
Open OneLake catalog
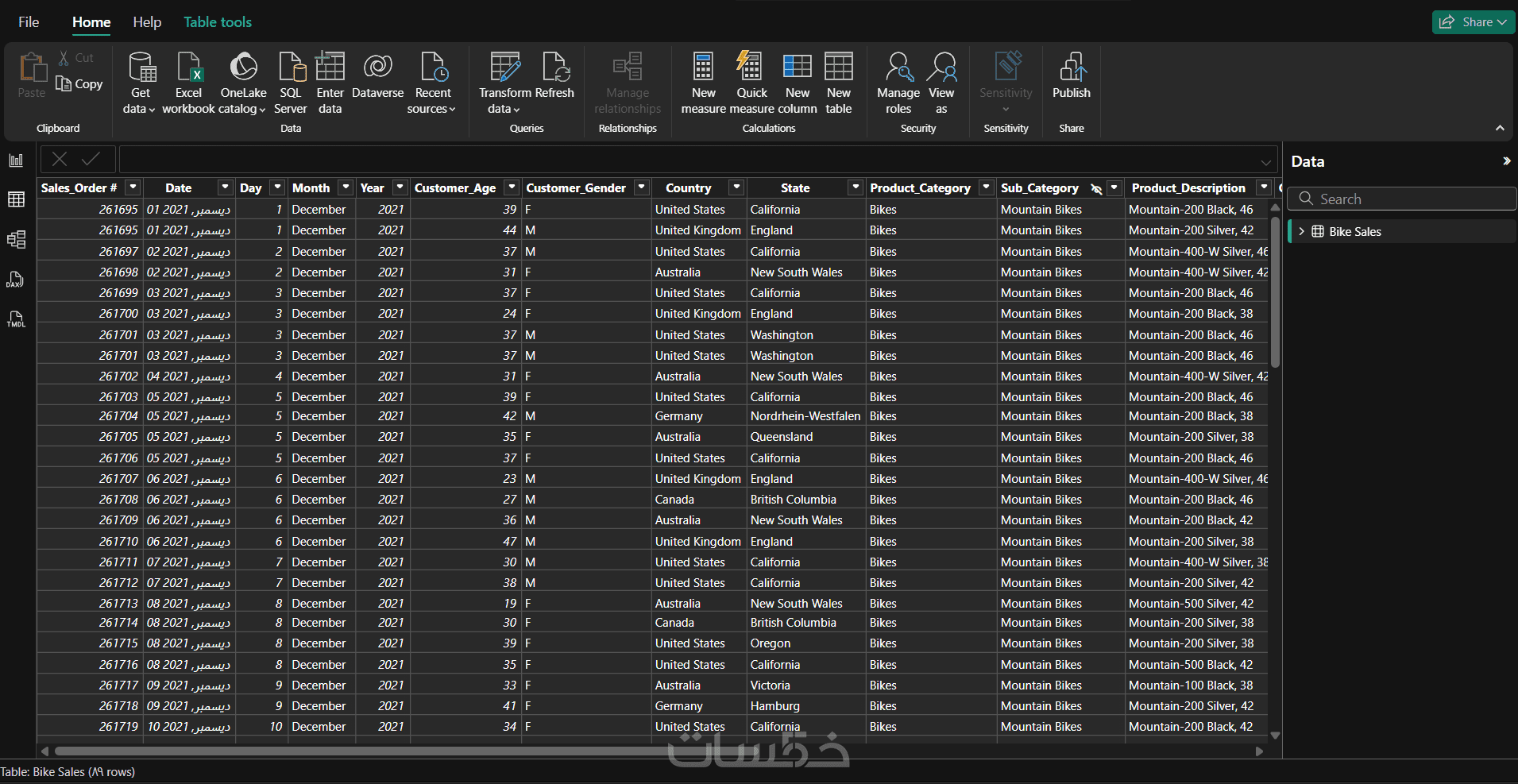click(243, 83)
